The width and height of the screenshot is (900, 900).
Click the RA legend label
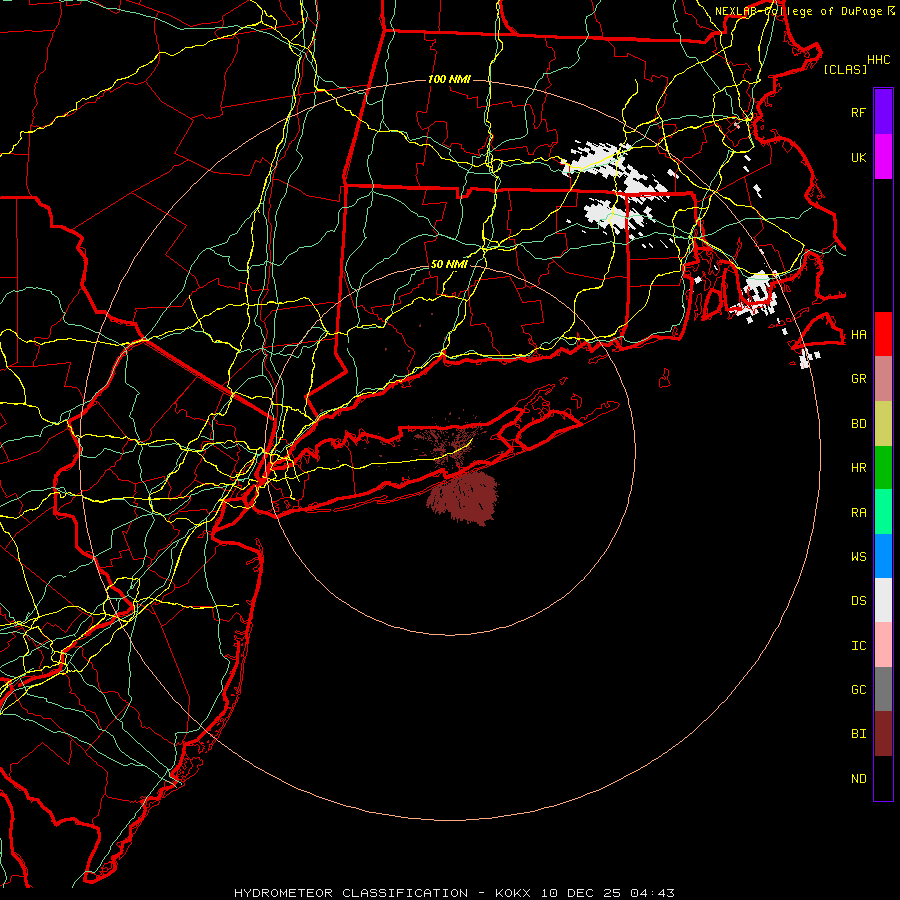coord(858,513)
